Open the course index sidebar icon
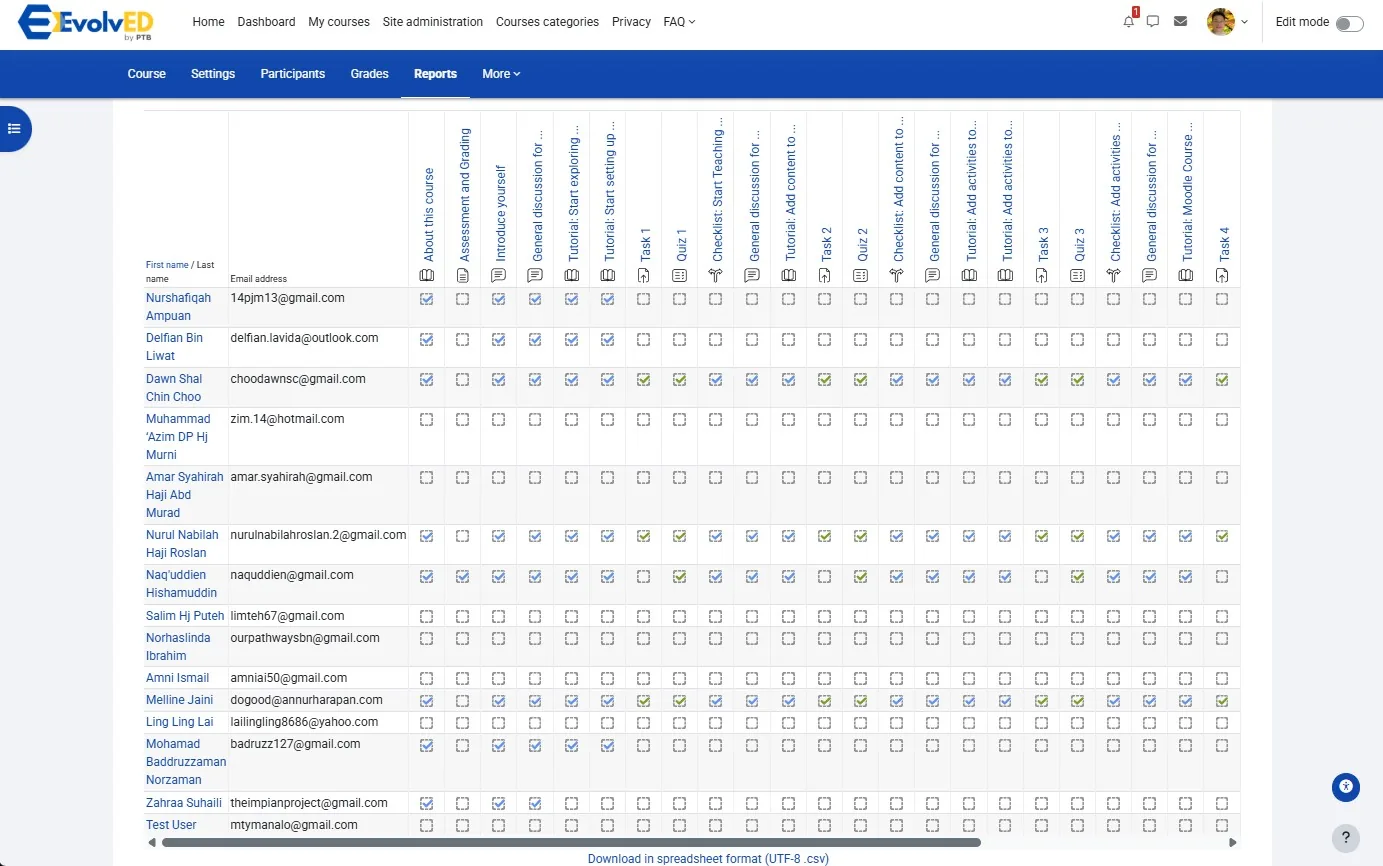 pyautogui.click(x=14, y=128)
